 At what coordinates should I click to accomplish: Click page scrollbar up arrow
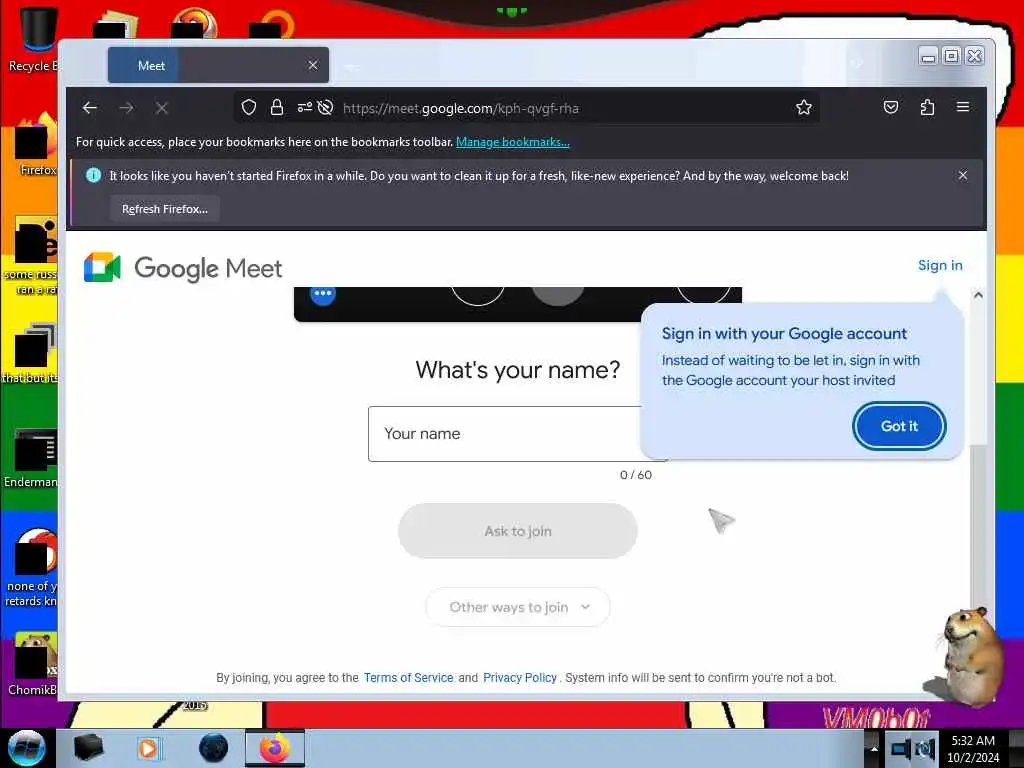pyautogui.click(x=978, y=295)
